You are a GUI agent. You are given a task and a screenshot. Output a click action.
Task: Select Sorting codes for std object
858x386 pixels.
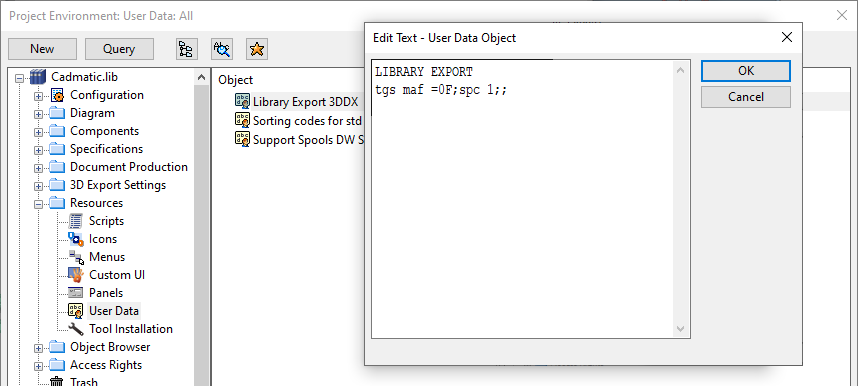[308, 120]
